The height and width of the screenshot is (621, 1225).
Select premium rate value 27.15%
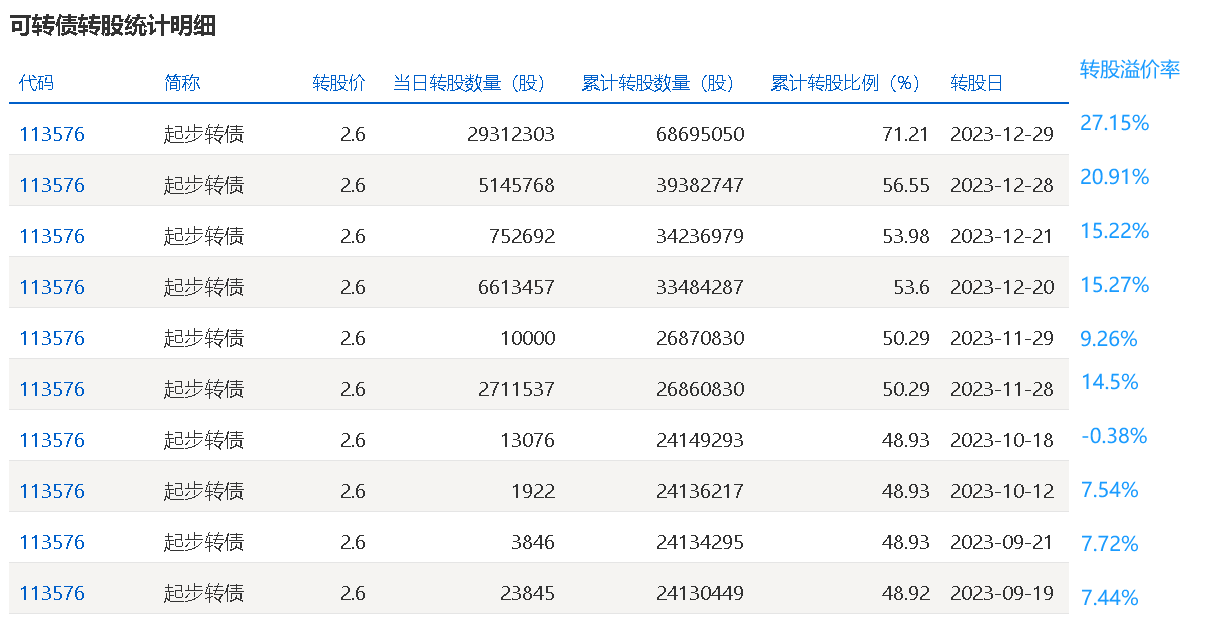click(1115, 123)
